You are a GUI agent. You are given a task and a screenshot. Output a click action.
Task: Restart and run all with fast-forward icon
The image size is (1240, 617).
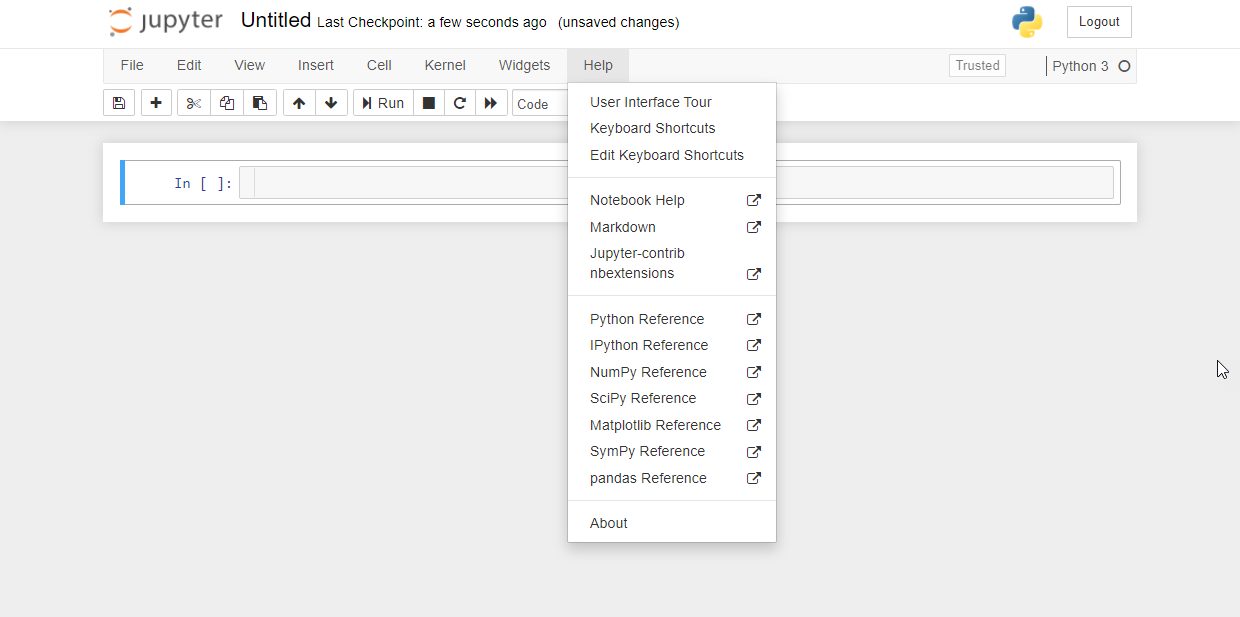[490, 103]
